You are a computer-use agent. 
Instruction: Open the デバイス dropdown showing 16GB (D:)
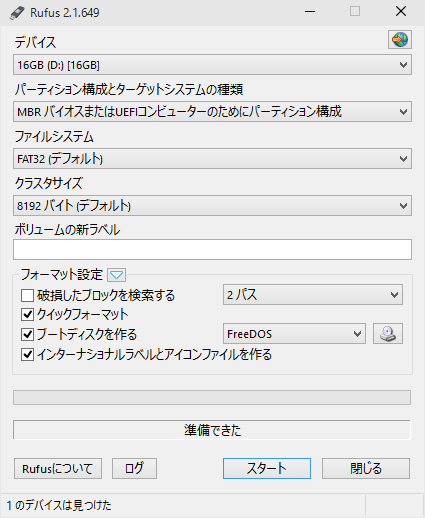pos(212,65)
